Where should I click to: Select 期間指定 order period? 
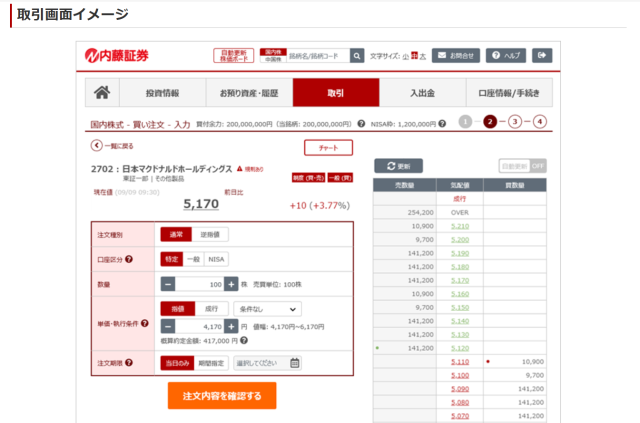click(211, 363)
